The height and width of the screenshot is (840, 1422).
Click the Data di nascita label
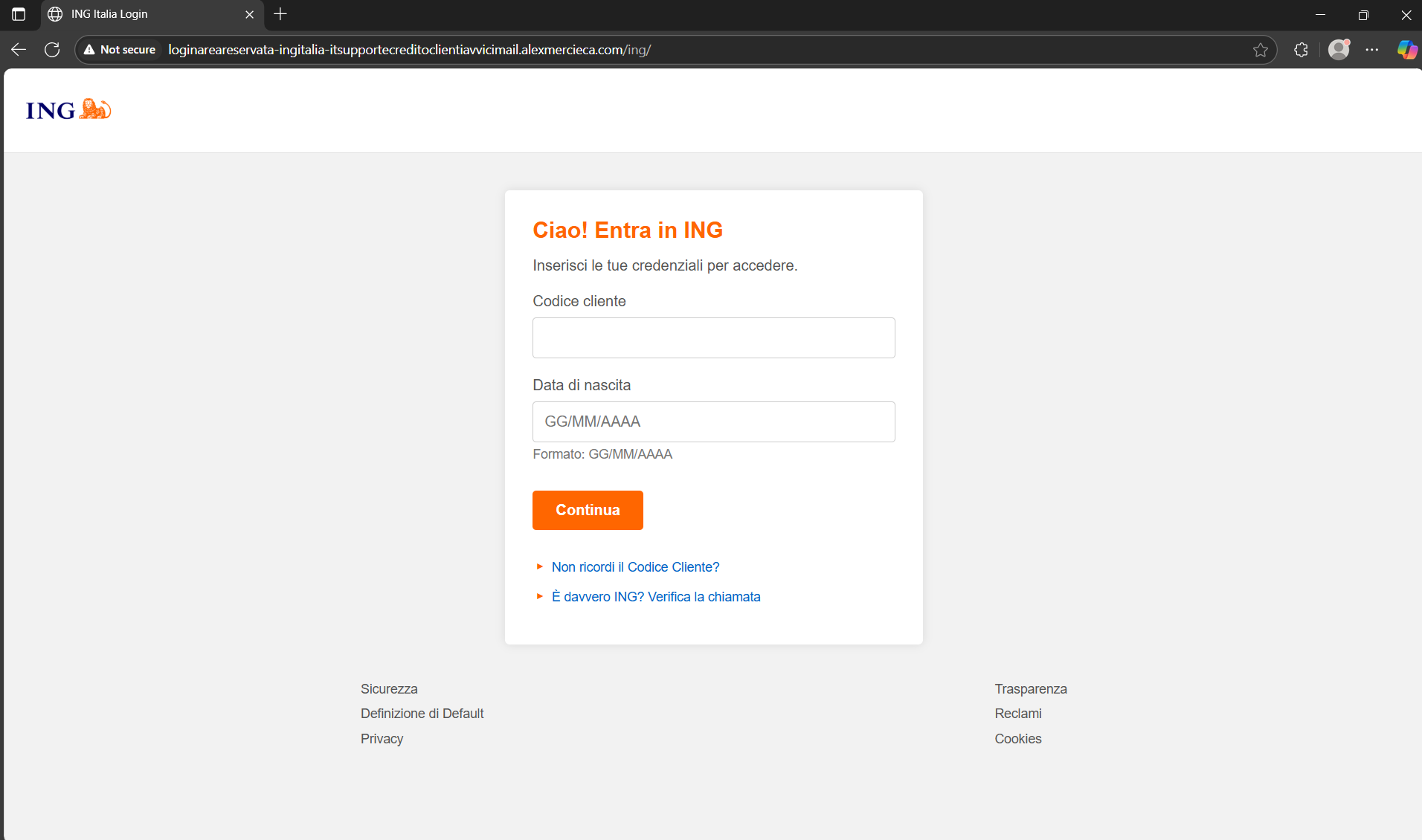[582, 385]
